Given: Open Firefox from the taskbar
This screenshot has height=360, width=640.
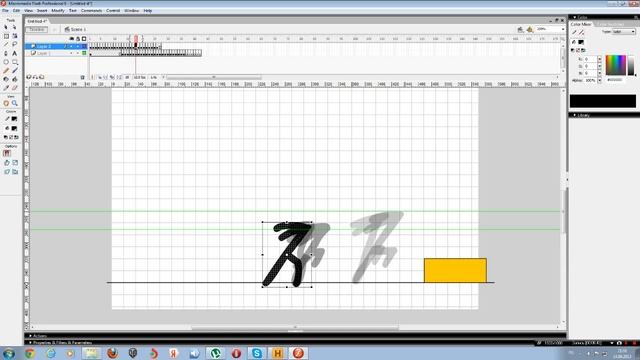Looking at the screenshot, I should point(112,353).
